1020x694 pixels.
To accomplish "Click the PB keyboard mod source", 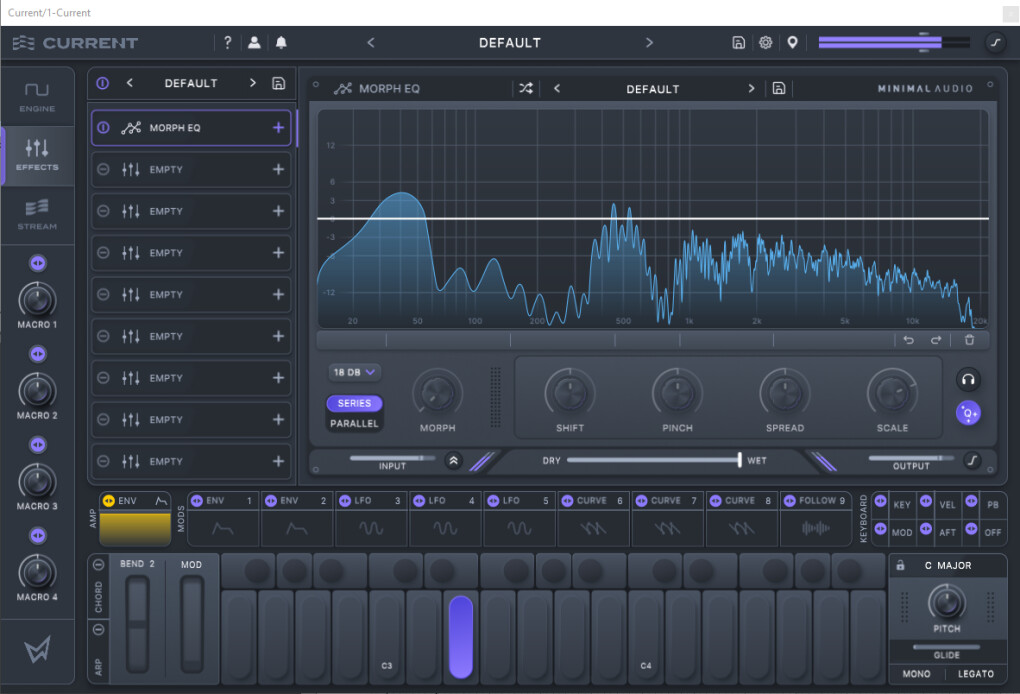I will (x=992, y=505).
